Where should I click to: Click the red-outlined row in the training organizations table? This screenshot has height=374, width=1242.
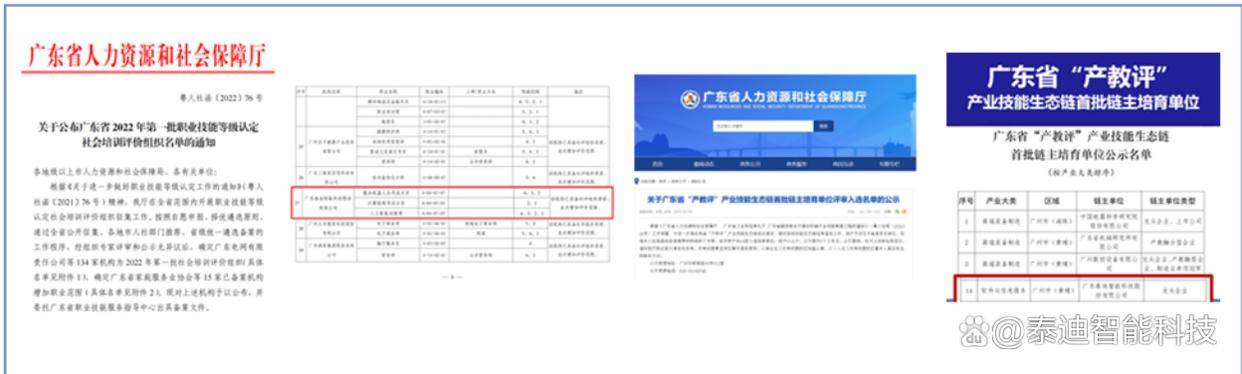(453, 204)
